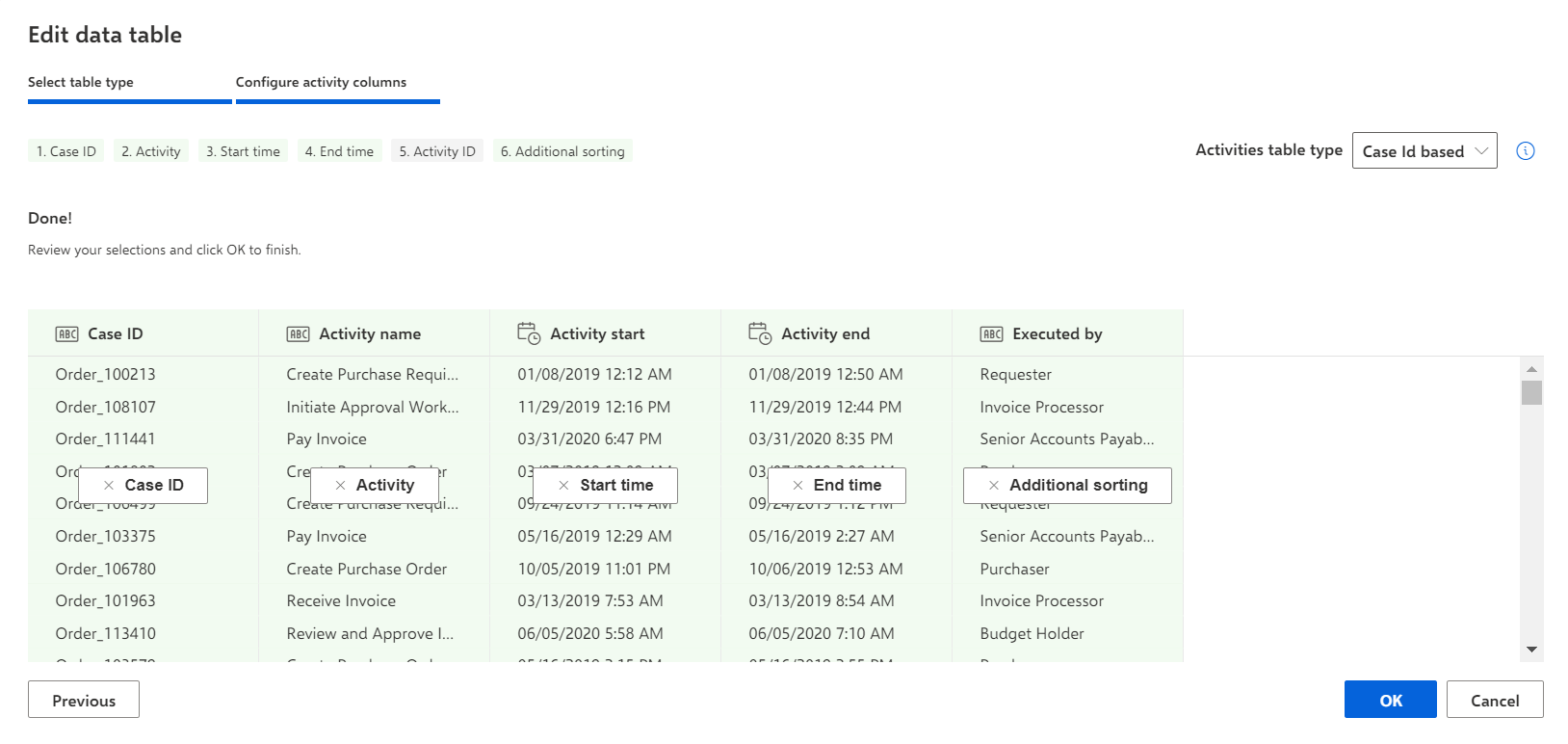The height and width of the screenshot is (744, 1568).
Task: Select the 5. Activity ID step
Action: point(437,151)
